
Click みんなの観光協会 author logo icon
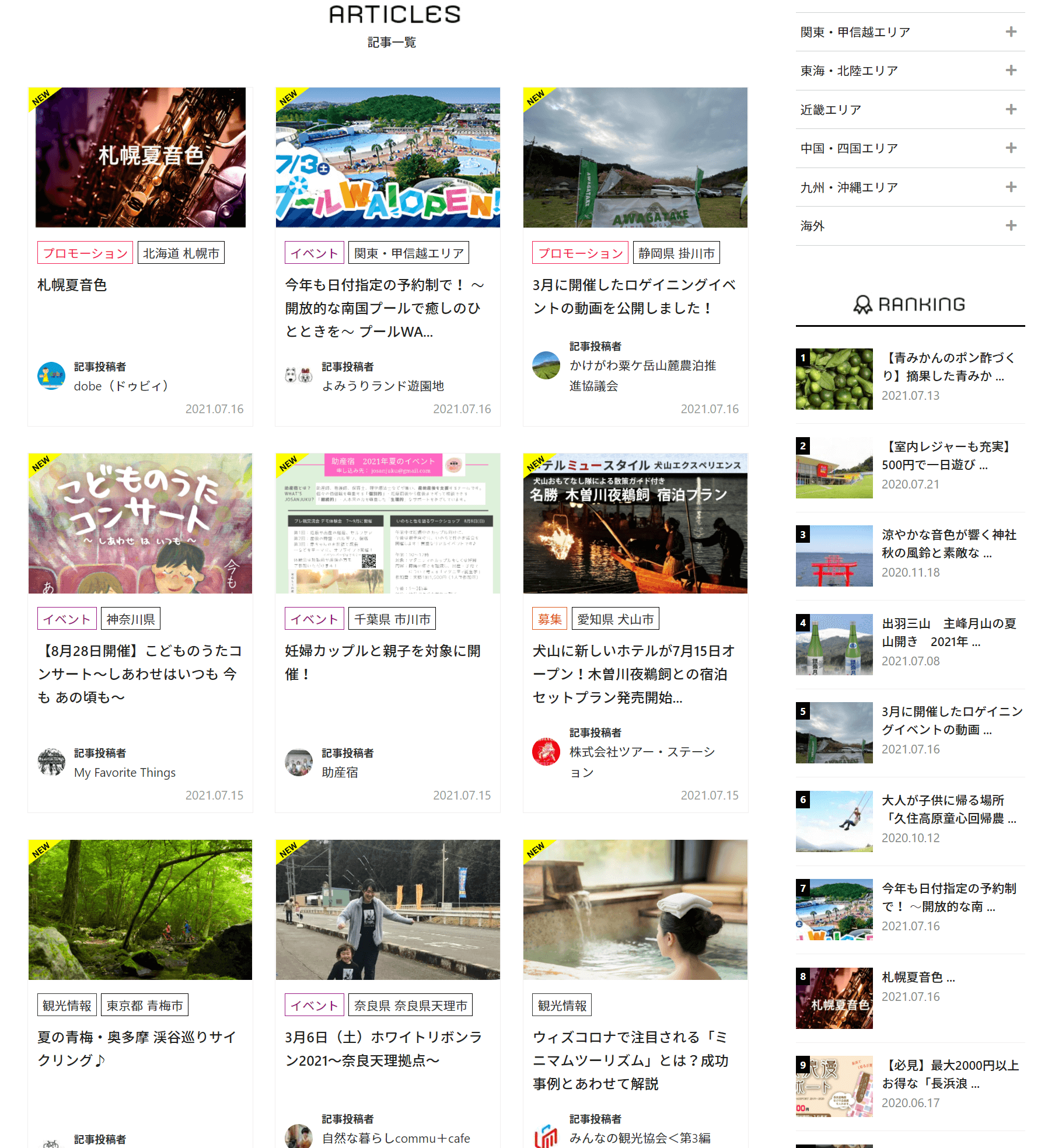pyautogui.click(x=546, y=1136)
